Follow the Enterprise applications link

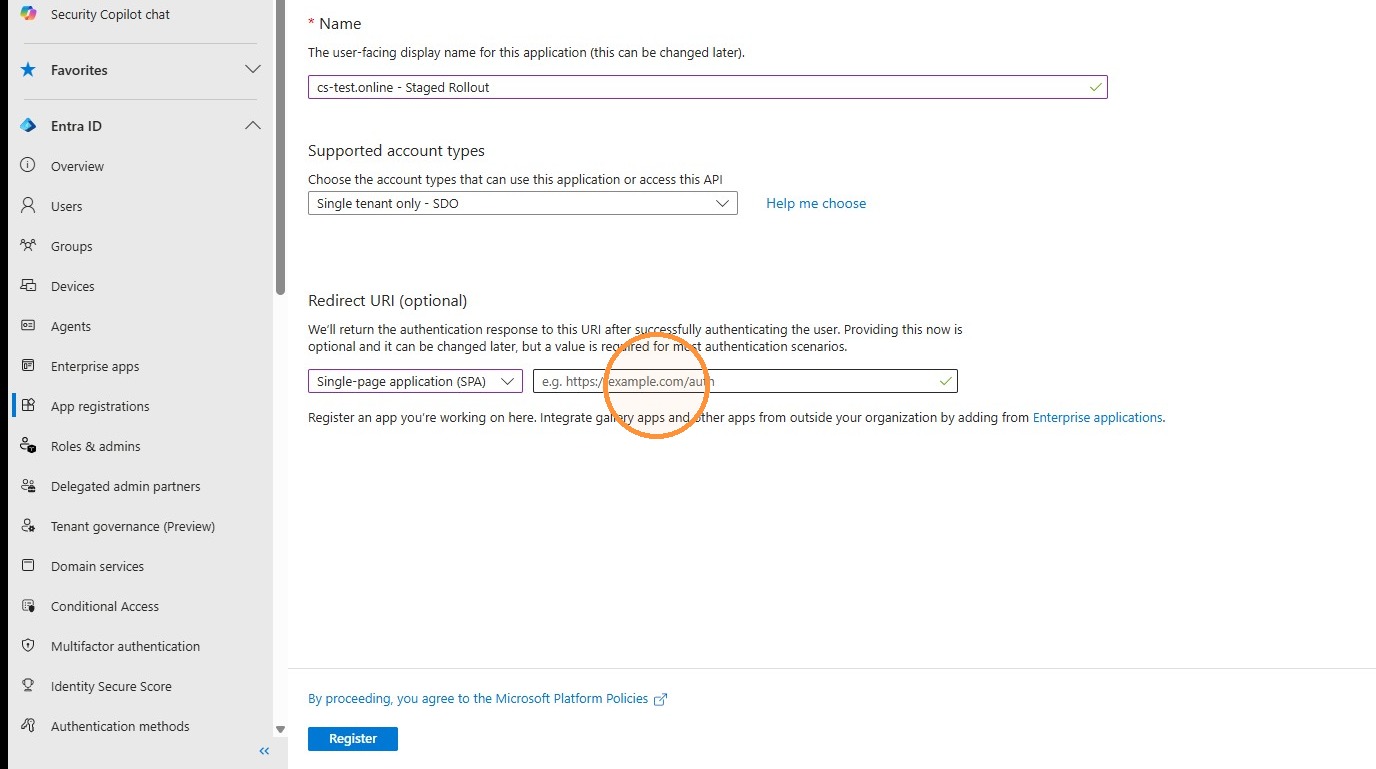coord(1097,418)
